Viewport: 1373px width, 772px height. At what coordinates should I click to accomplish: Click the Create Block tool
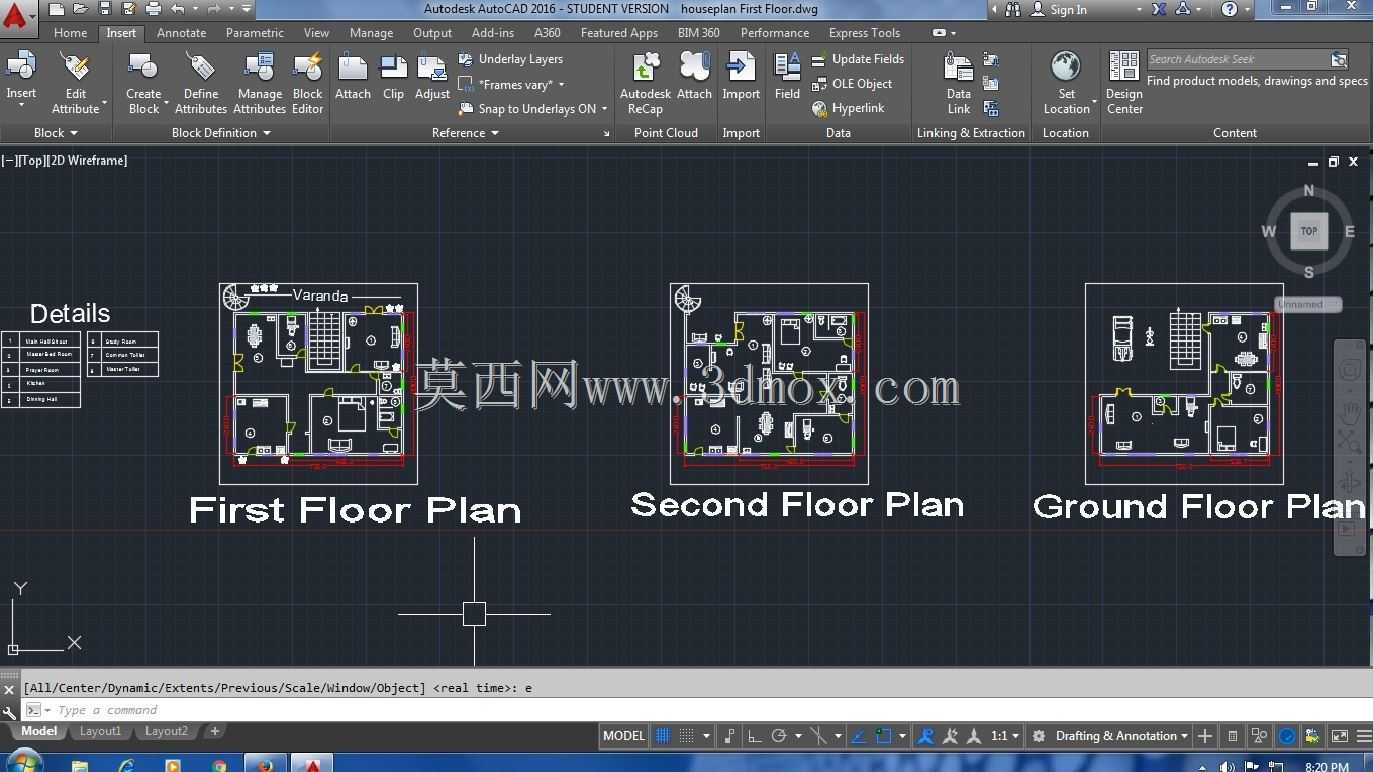144,83
